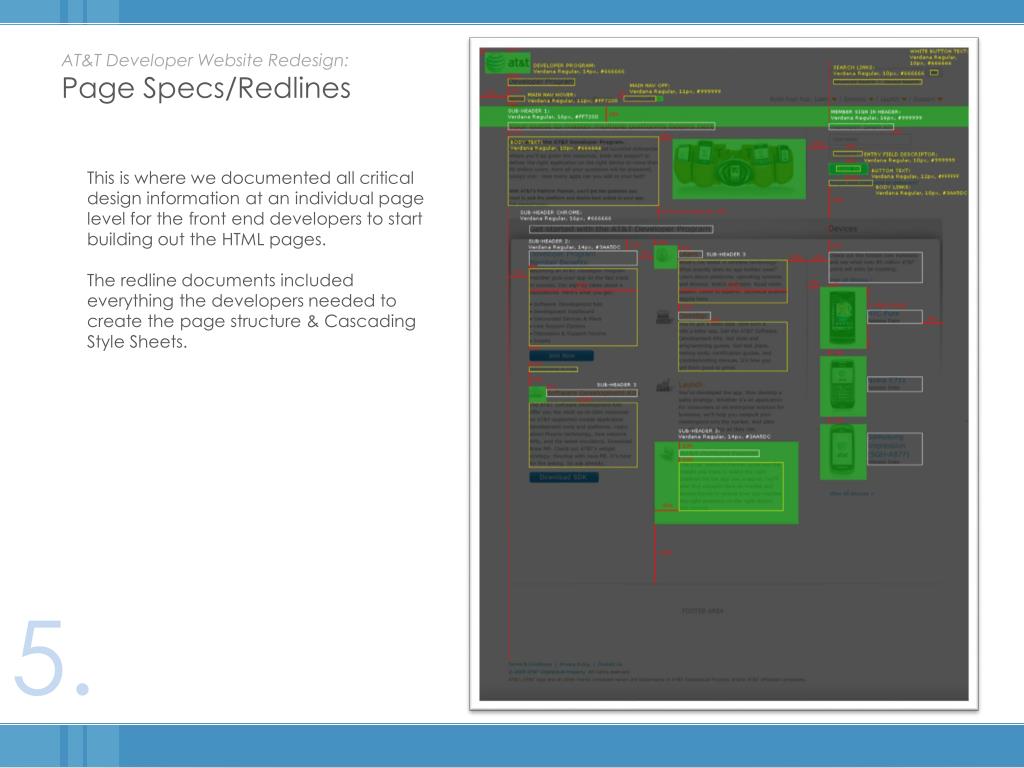Image resolution: width=1024 pixels, height=768 pixels.
Task: Select the first device phone thumbnail
Action: click(x=843, y=318)
